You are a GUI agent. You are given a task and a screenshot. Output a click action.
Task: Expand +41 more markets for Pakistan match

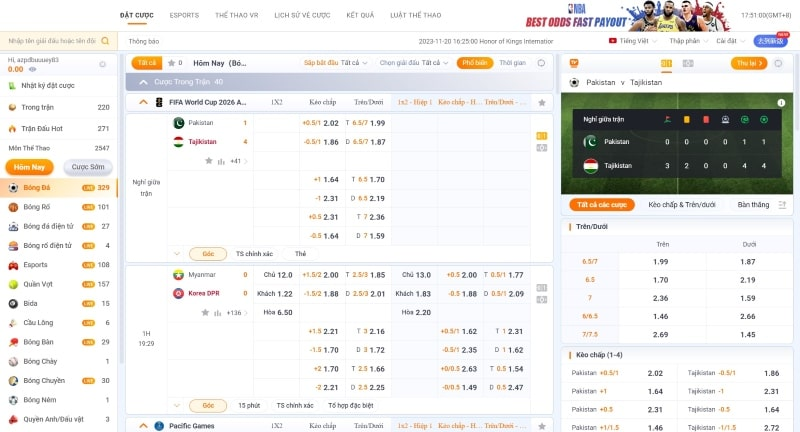(x=239, y=161)
